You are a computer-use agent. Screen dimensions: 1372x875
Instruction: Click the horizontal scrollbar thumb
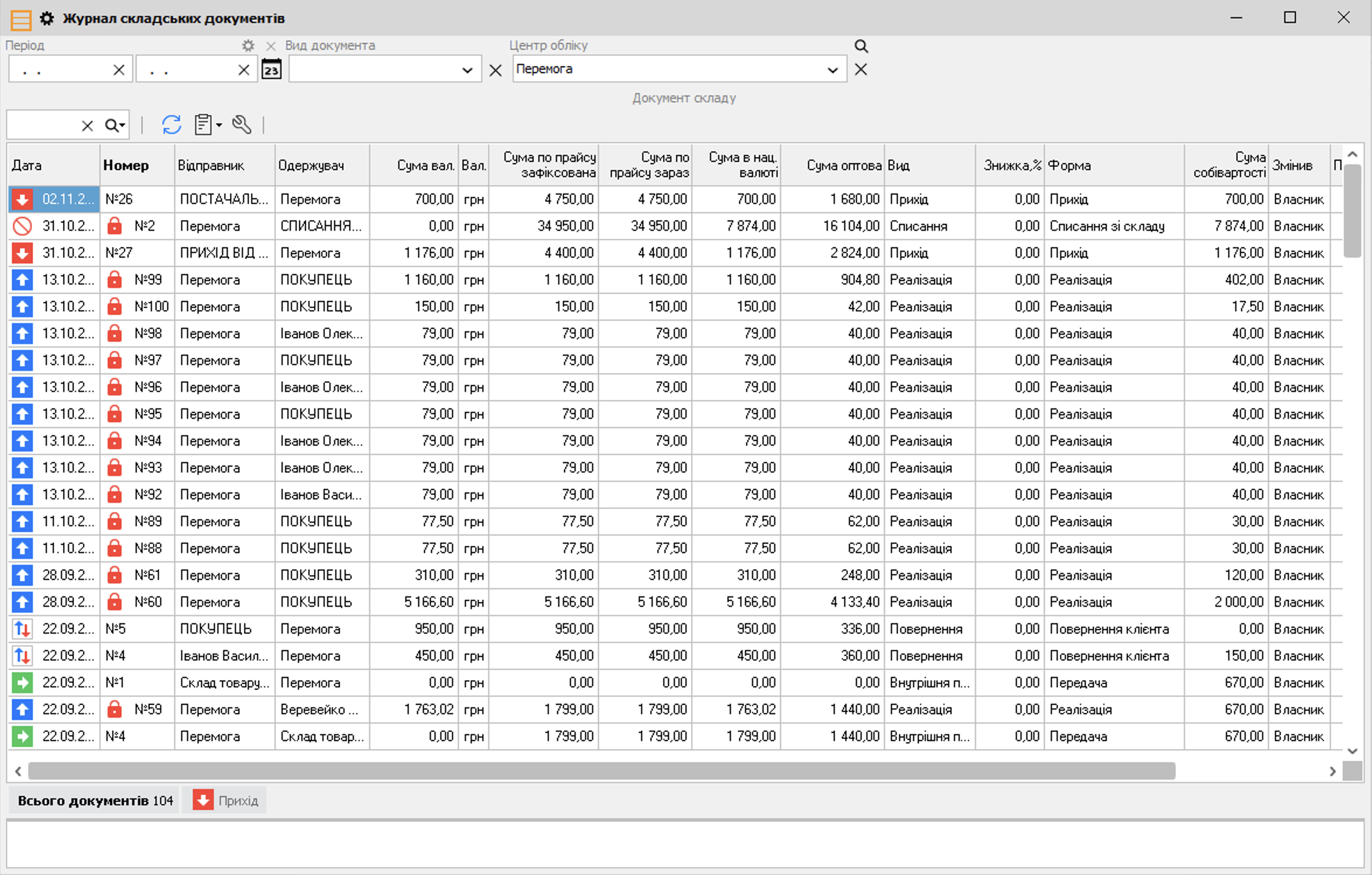601,771
